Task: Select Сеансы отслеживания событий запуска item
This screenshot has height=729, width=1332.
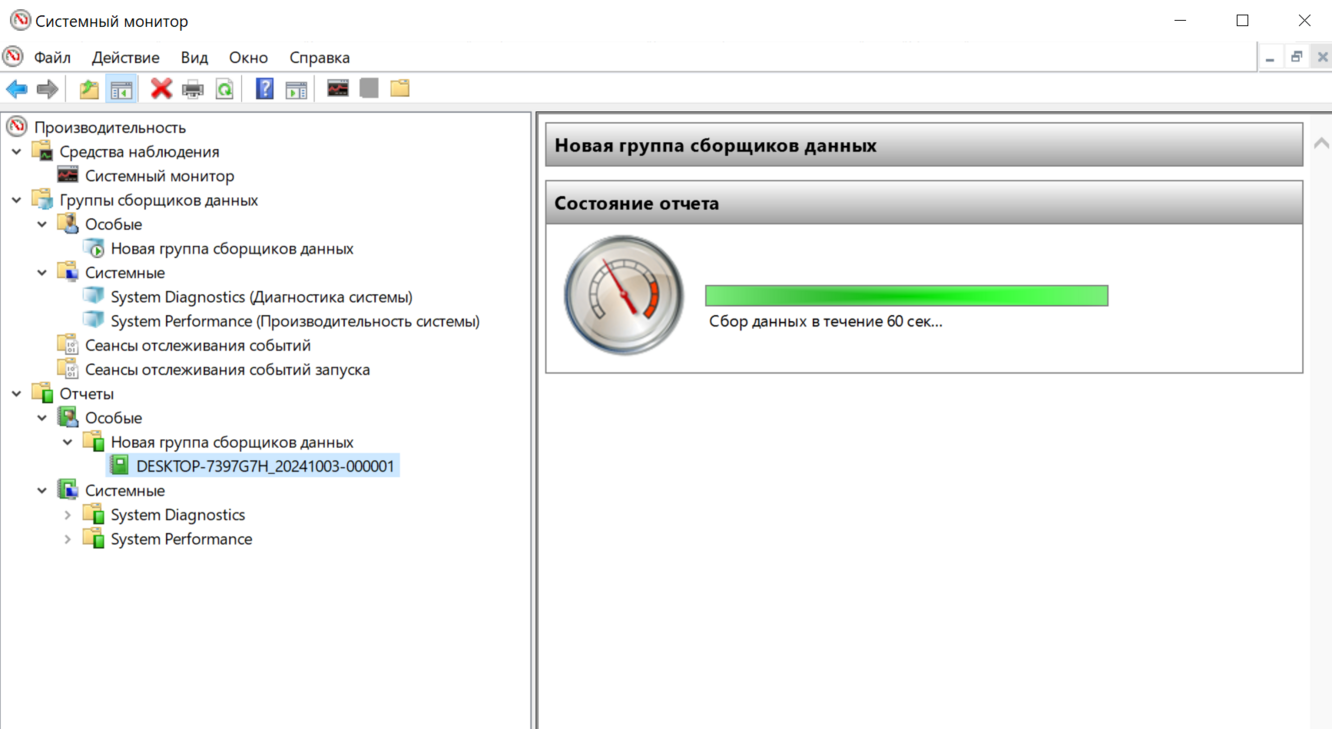Action: (x=227, y=370)
